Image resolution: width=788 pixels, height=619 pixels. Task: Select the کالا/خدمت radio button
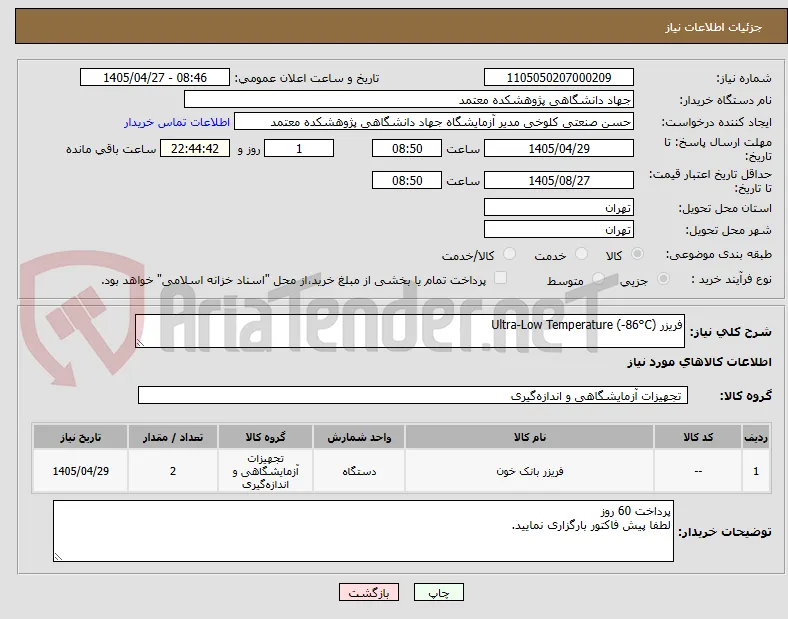point(510,254)
